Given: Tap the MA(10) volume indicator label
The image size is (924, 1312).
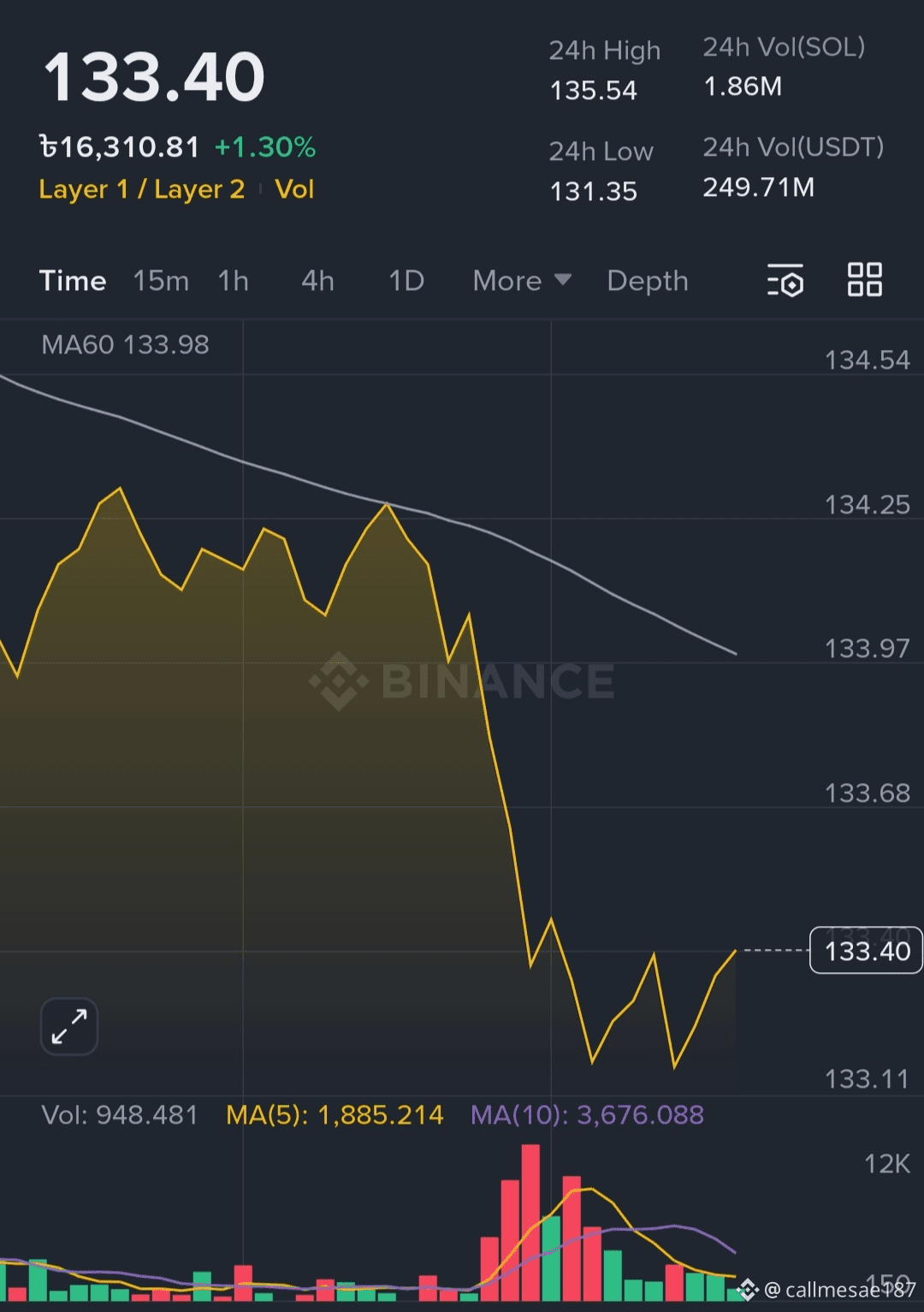Looking at the screenshot, I should point(587,1115).
